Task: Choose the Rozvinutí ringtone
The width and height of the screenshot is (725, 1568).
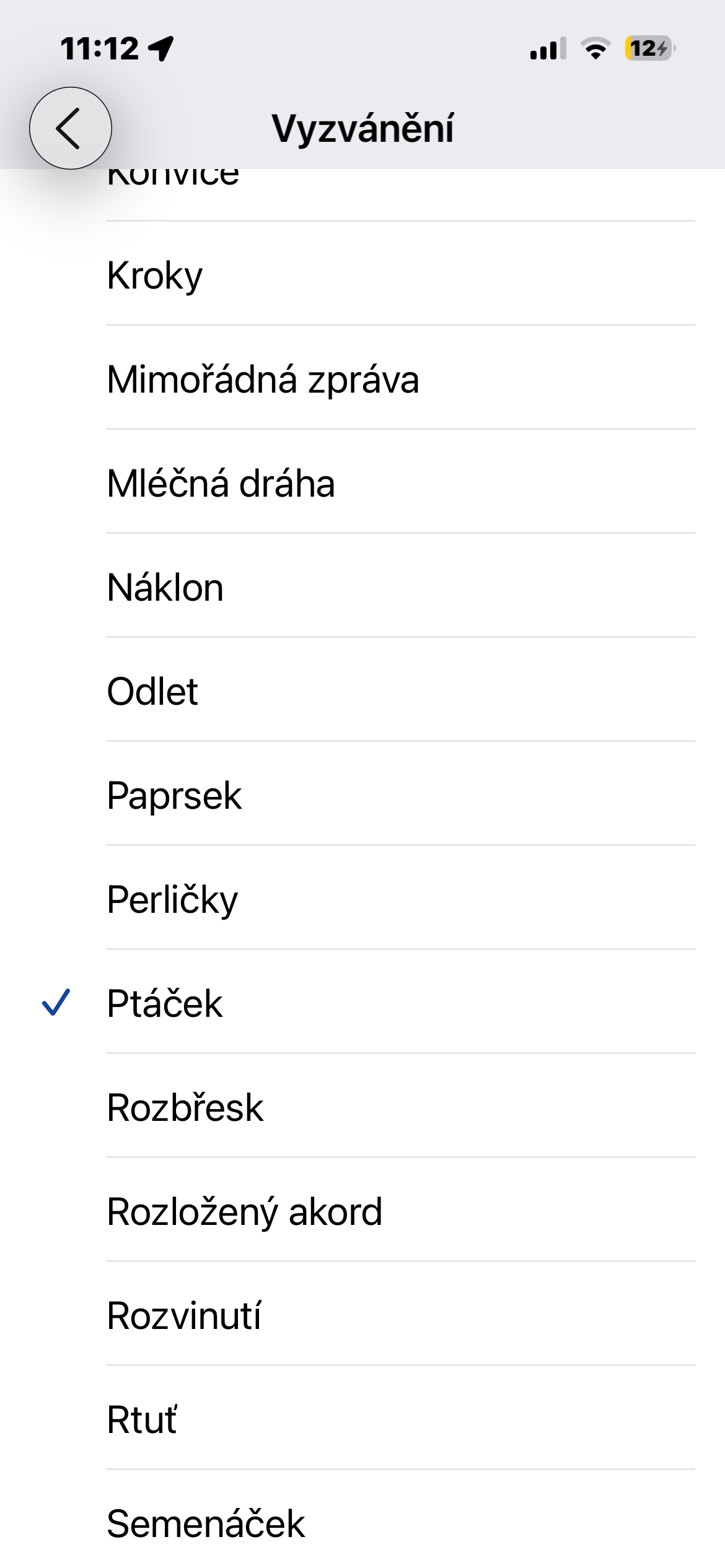Action: click(x=184, y=1316)
